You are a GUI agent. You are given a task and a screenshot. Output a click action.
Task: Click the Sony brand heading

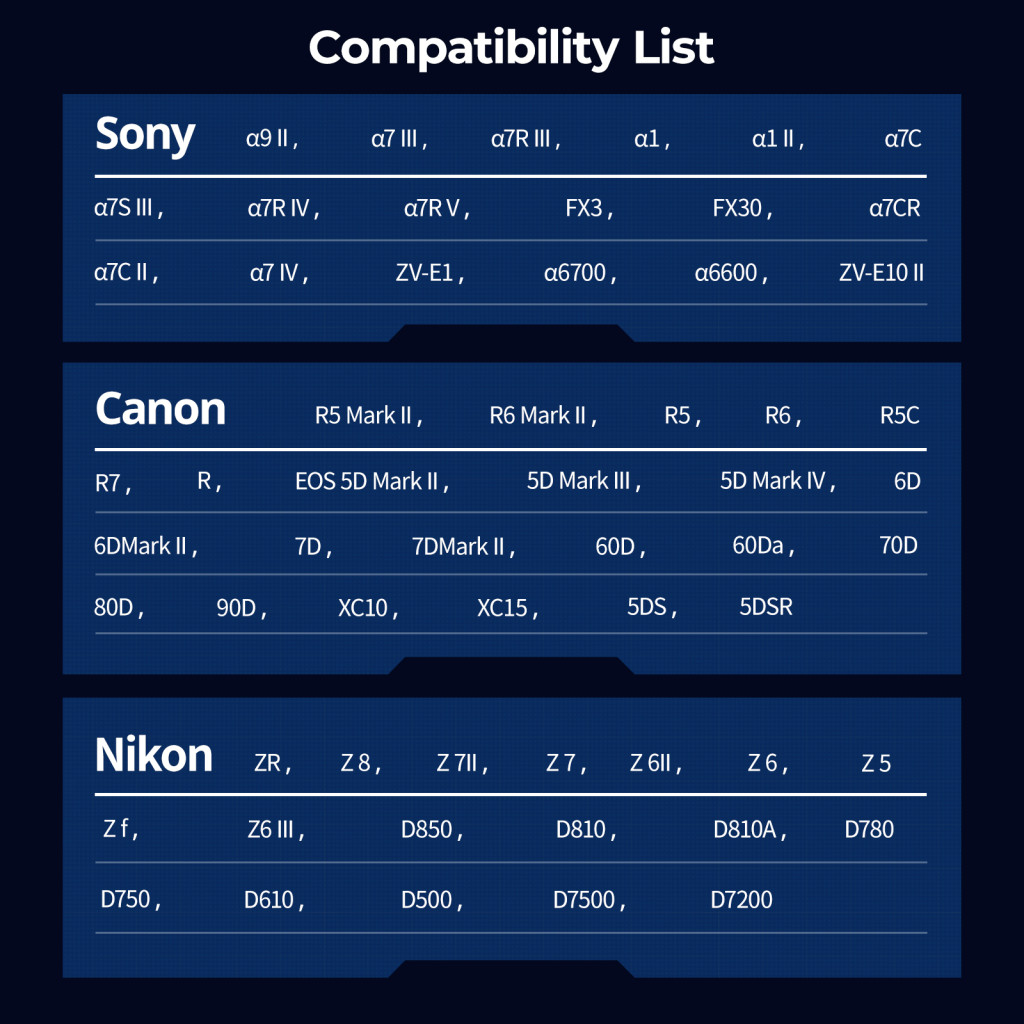pos(145,134)
